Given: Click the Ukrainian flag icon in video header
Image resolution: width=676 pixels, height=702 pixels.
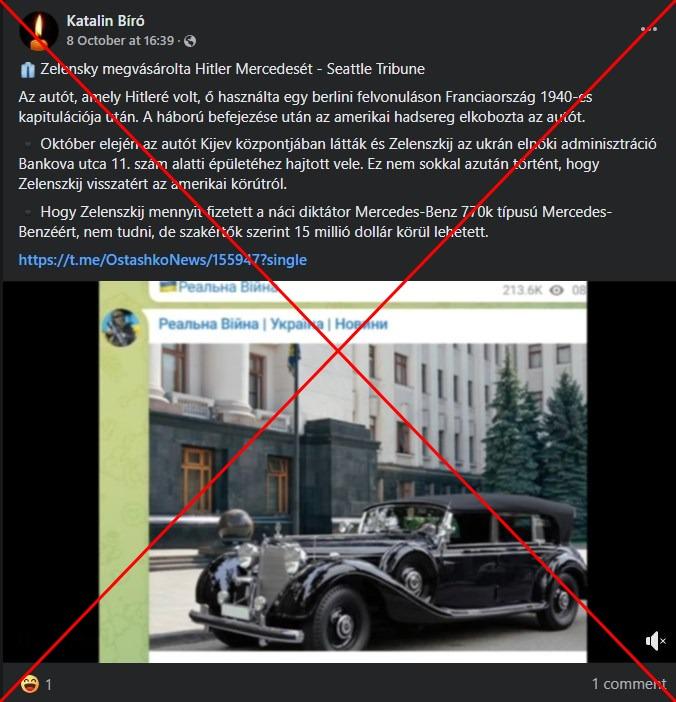Looking at the screenshot, I should [x=167, y=286].
